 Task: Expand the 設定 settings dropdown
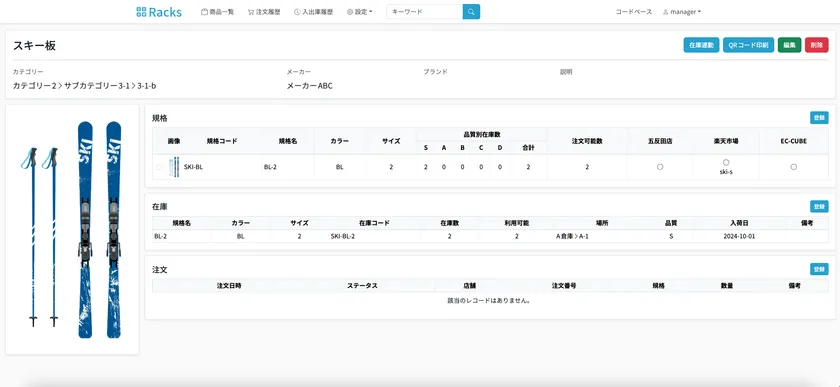(360, 12)
